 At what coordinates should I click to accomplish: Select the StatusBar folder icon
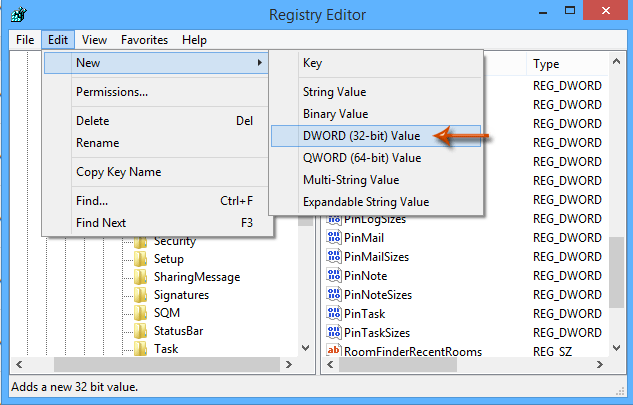point(140,331)
